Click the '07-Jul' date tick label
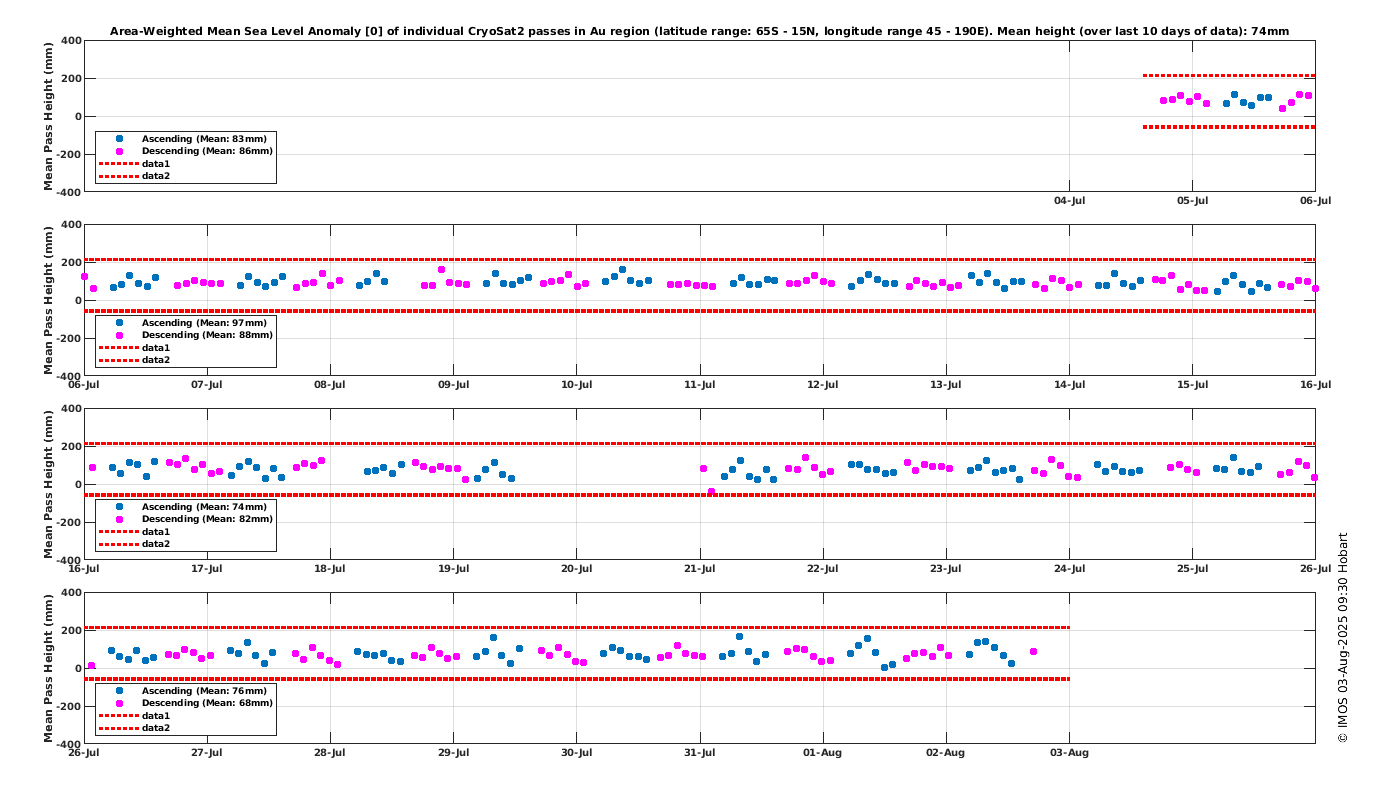 (x=207, y=385)
